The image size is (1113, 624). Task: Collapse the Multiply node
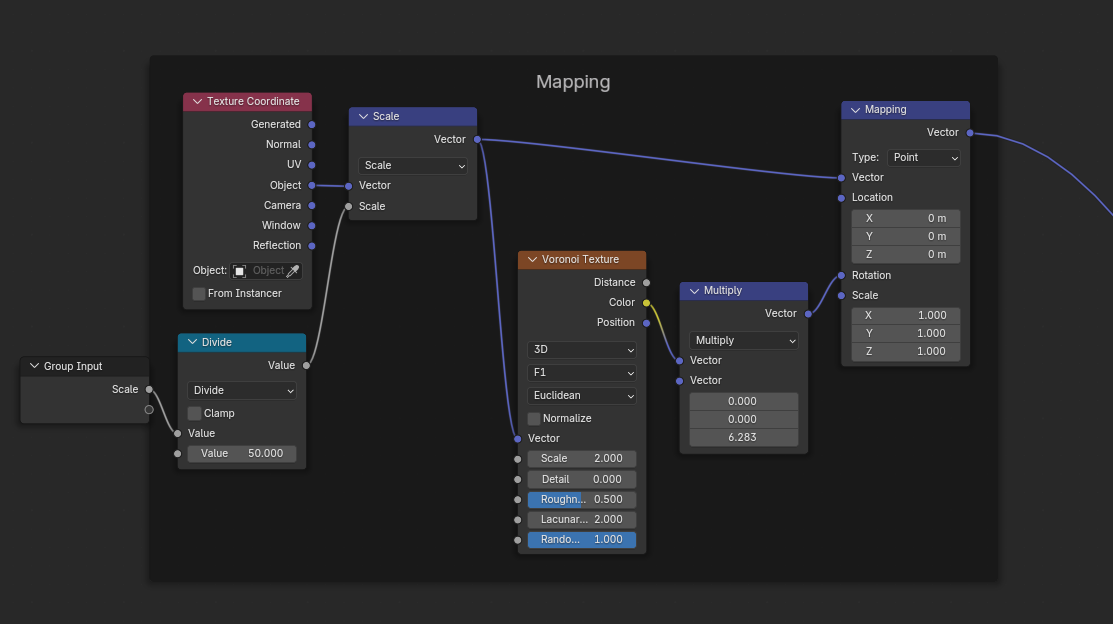694,291
